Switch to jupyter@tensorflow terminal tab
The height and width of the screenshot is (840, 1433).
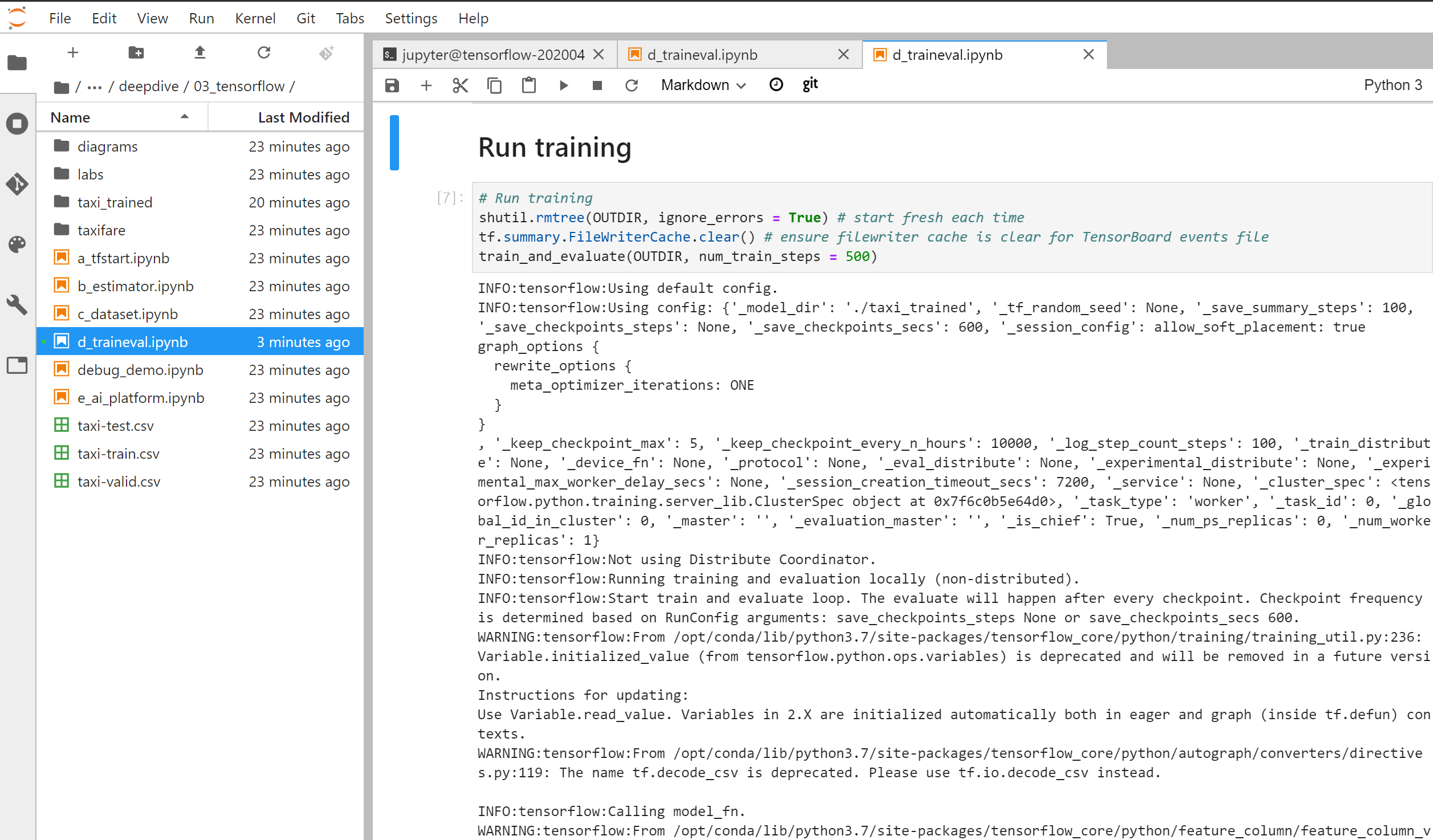pos(492,55)
